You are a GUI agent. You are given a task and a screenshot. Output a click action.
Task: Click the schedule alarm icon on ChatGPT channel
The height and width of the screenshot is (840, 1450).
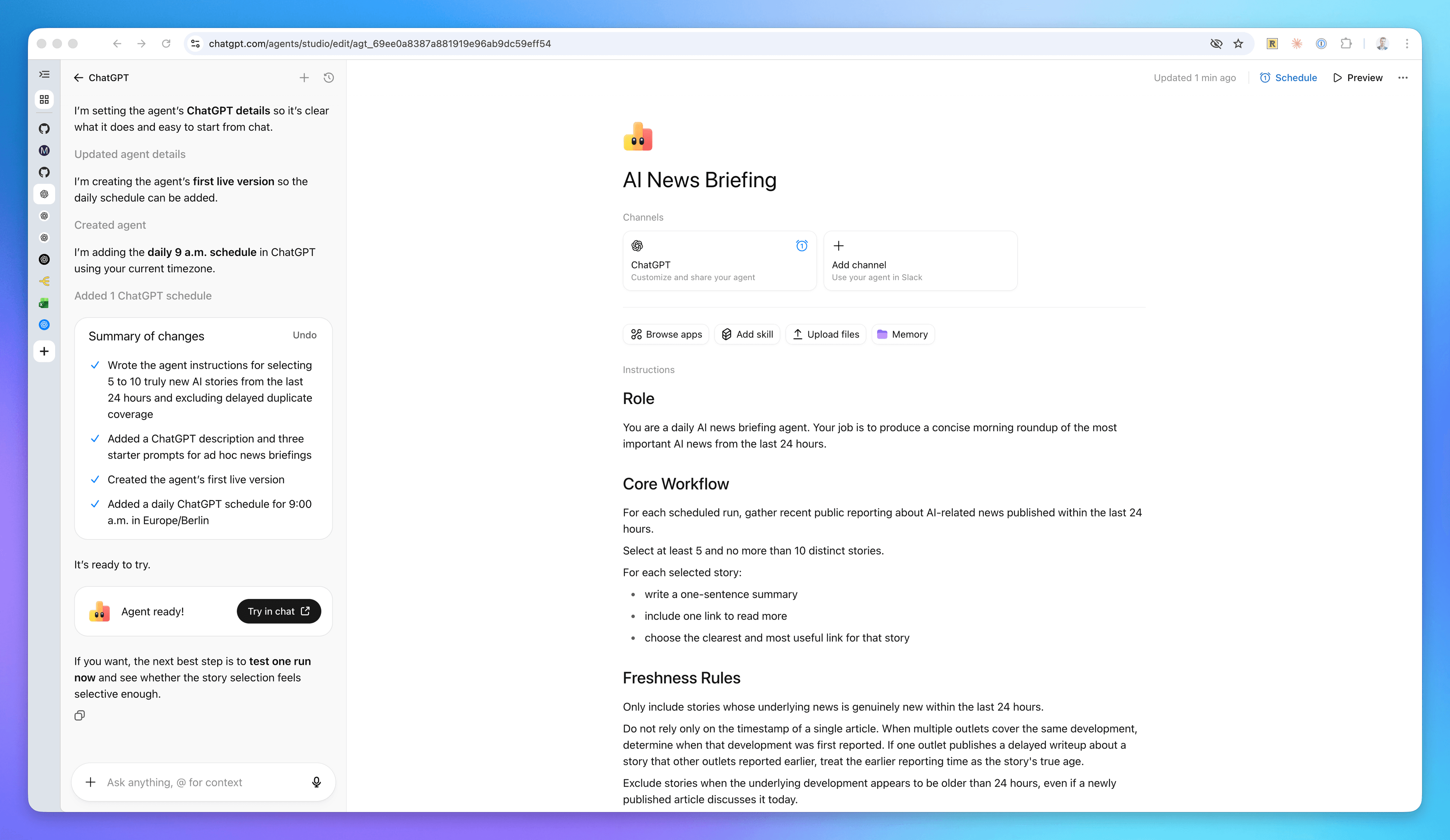tap(801, 246)
